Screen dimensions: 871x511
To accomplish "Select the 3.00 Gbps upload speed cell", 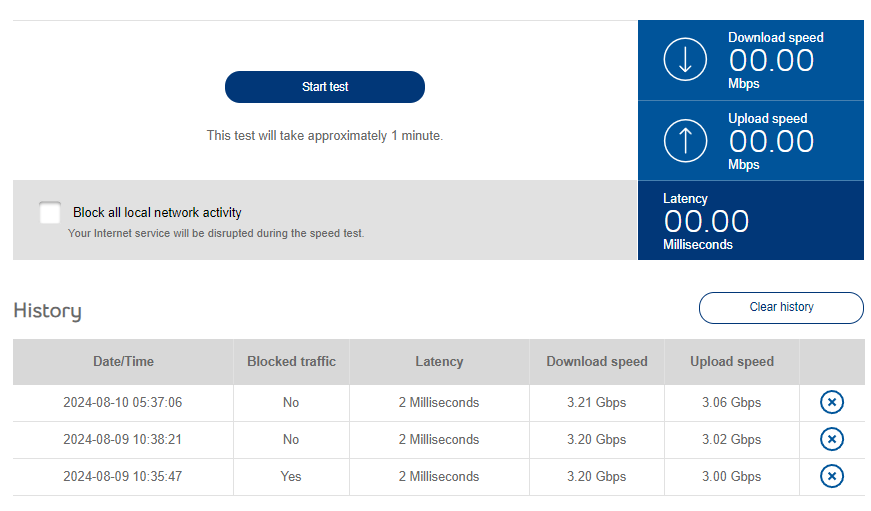I will point(731,476).
